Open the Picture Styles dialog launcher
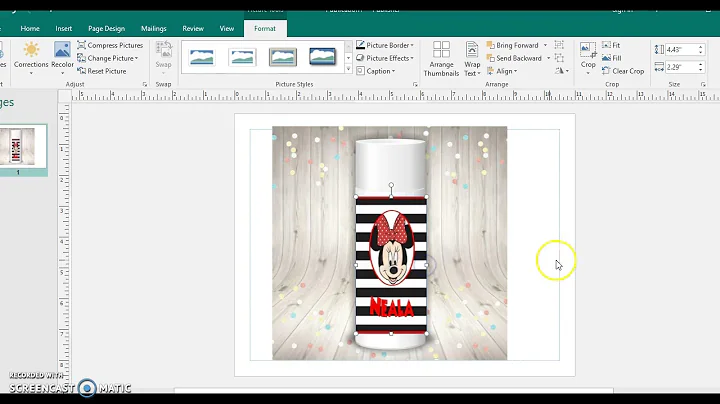Image resolution: width=720 pixels, height=404 pixels. [x=415, y=84]
